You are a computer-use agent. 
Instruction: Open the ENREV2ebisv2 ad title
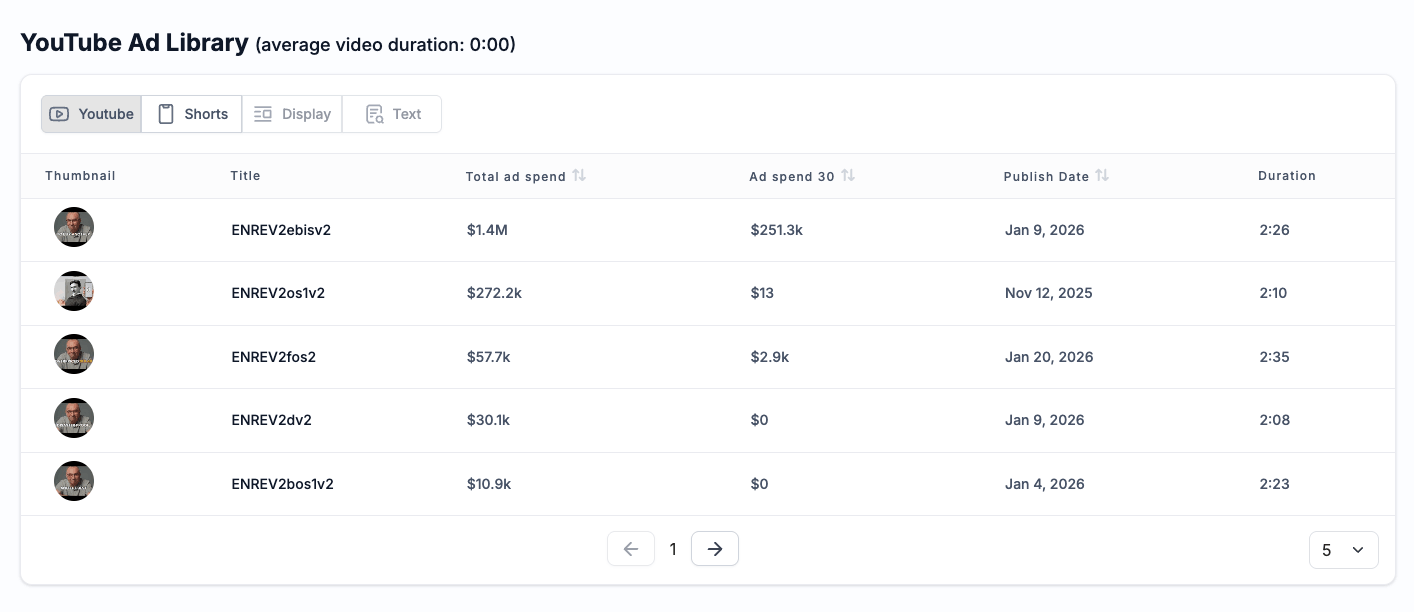click(281, 230)
